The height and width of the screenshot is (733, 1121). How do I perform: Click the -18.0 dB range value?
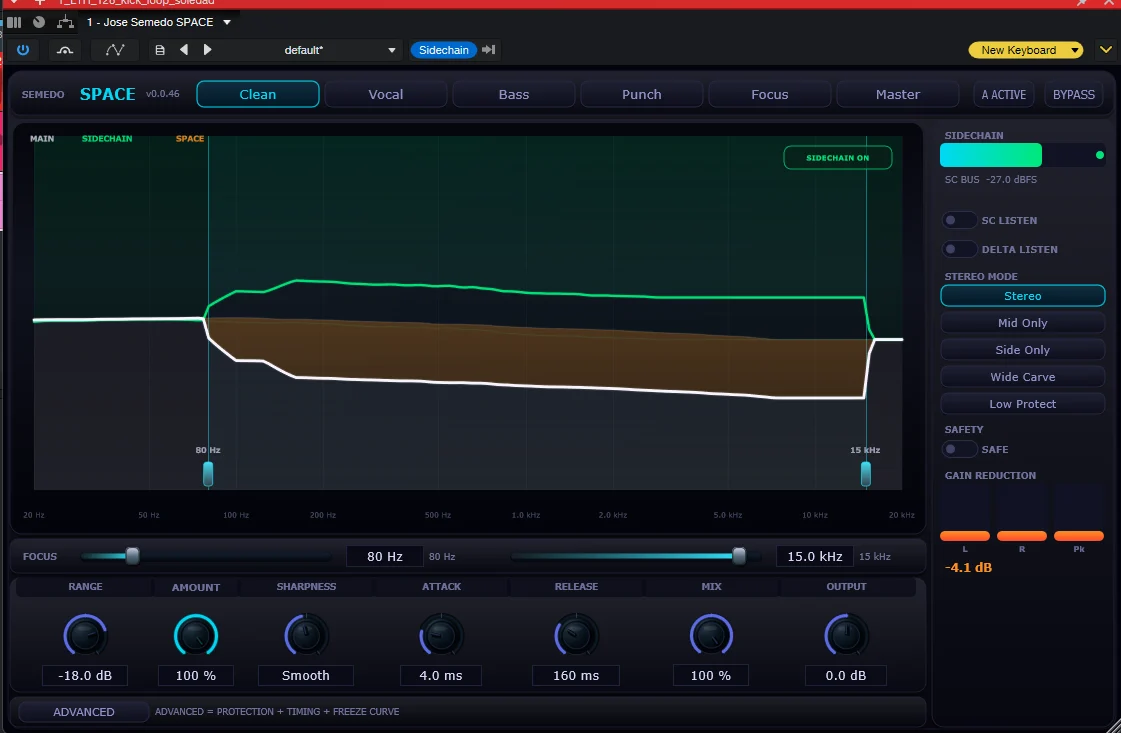tap(85, 676)
